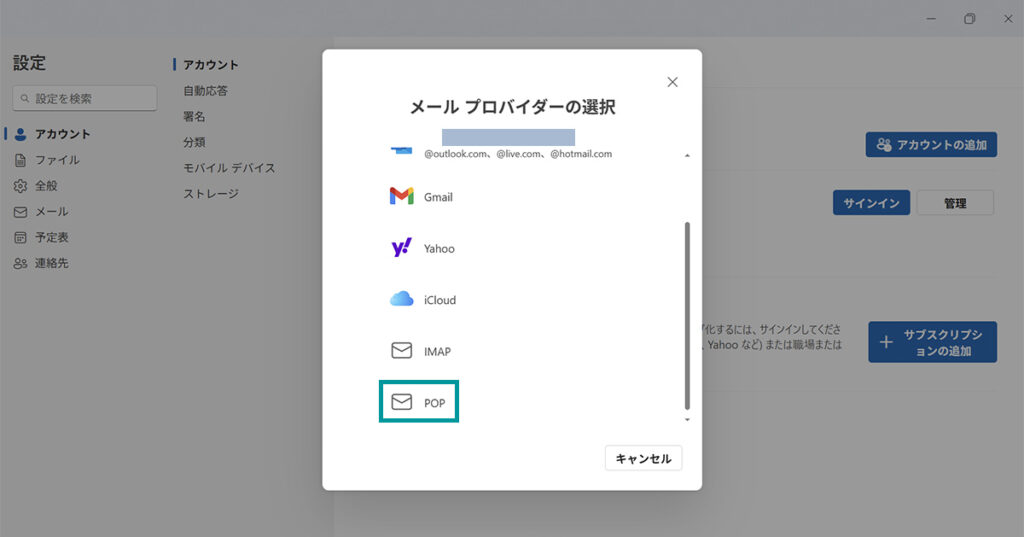Select iCloud from the provider list
The height and width of the screenshot is (537, 1024).
[423, 300]
